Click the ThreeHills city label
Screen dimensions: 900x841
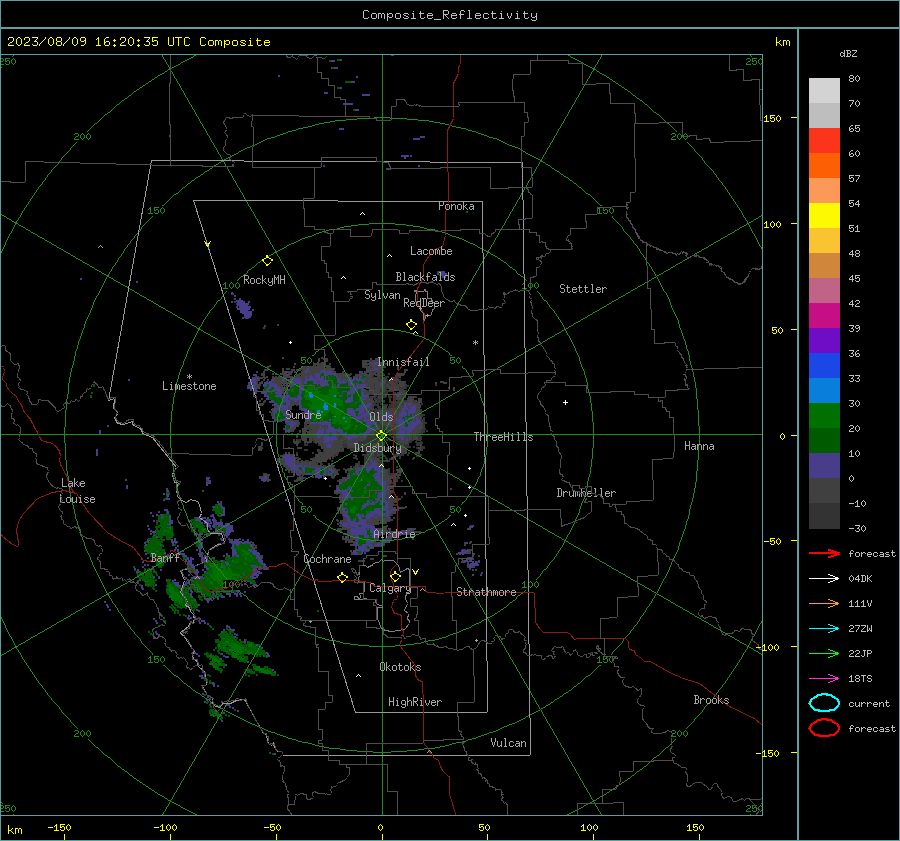[503, 437]
